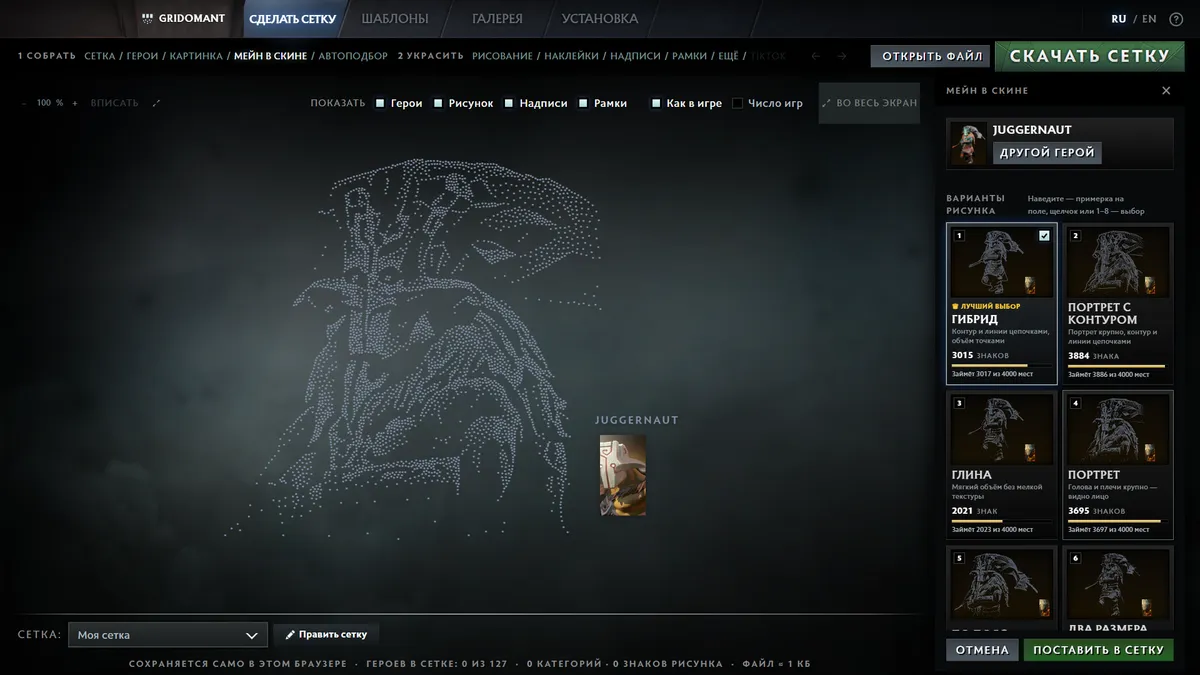Toggle the Надписи show checkbox
Screen dimensions: 1200x675
coord(509,103)
